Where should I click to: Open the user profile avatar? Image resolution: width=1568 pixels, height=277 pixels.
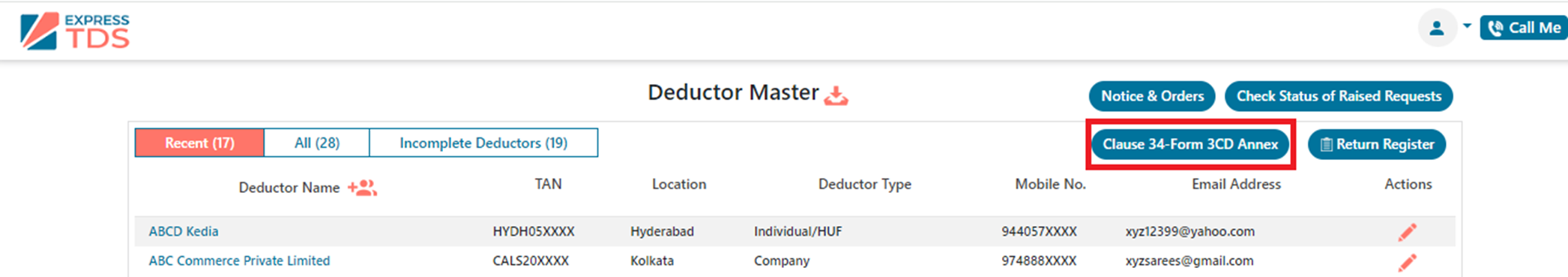coord(1436,29)
